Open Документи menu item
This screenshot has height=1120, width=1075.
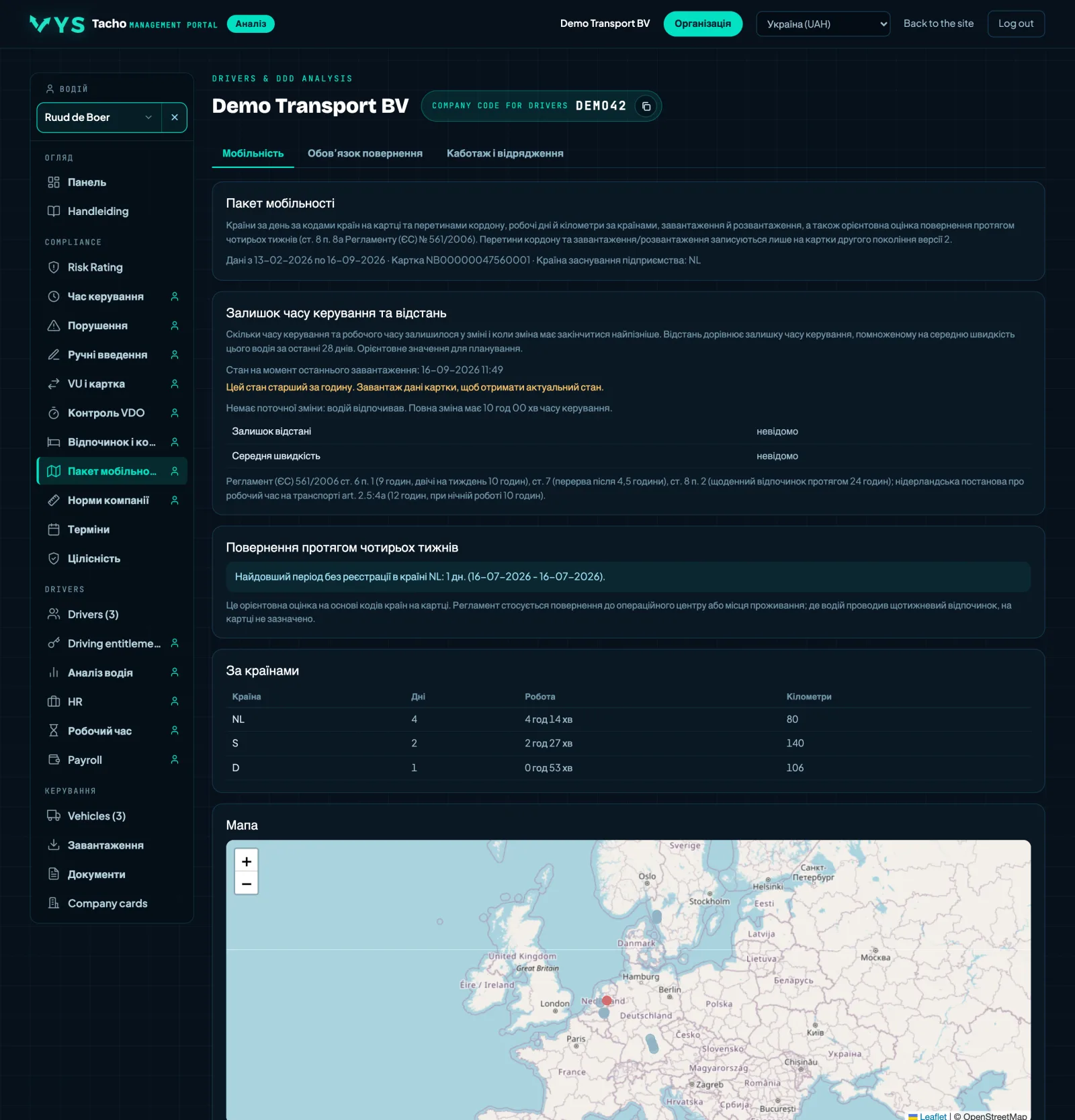112,874
